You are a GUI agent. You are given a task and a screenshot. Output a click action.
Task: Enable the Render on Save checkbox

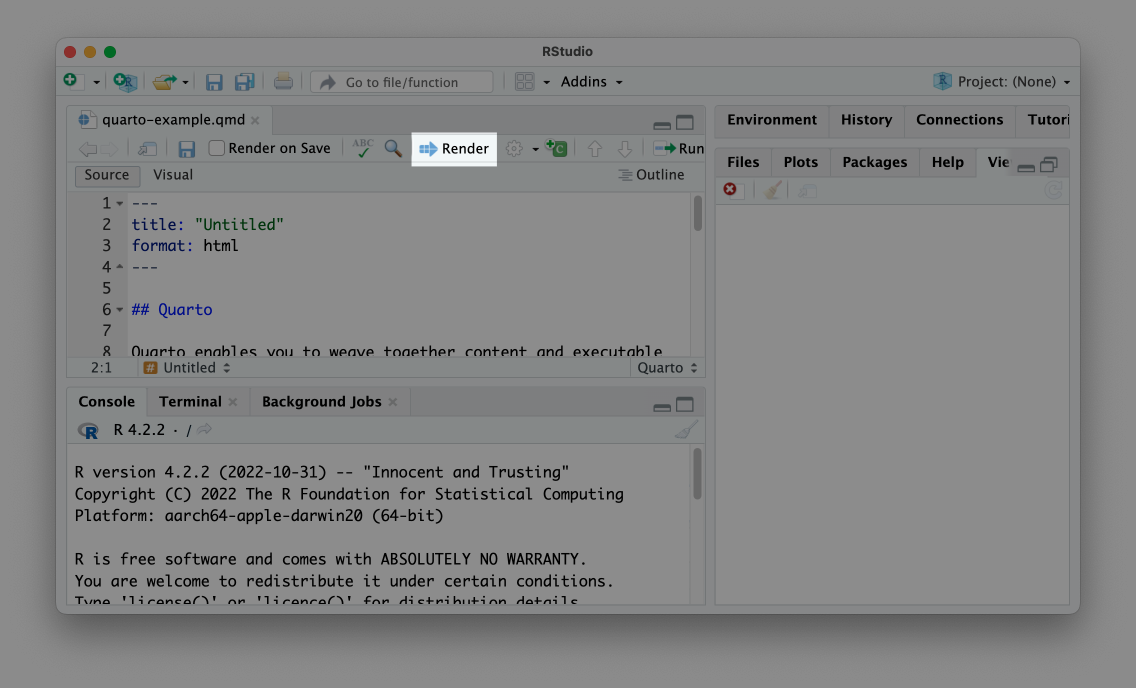[217, 149]
